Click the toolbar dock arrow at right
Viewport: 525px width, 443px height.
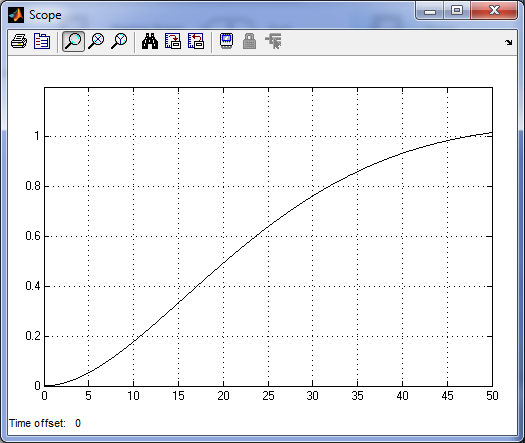[509, 42]
